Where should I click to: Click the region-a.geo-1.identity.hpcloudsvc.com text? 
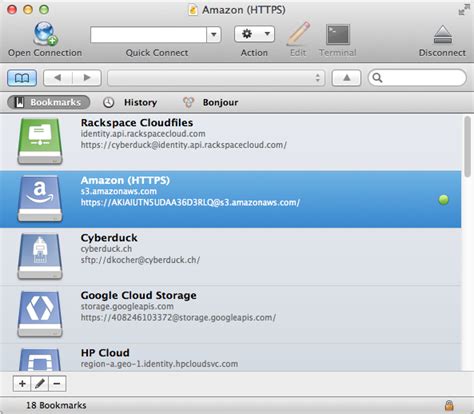(x=159, y=364)
